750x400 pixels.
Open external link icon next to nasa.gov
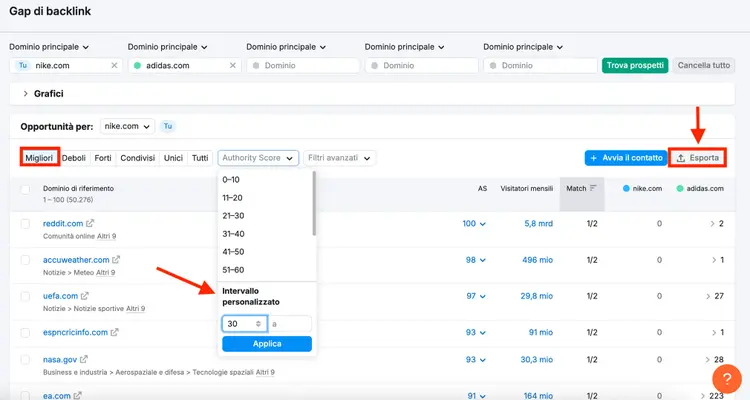click(84, 359)
